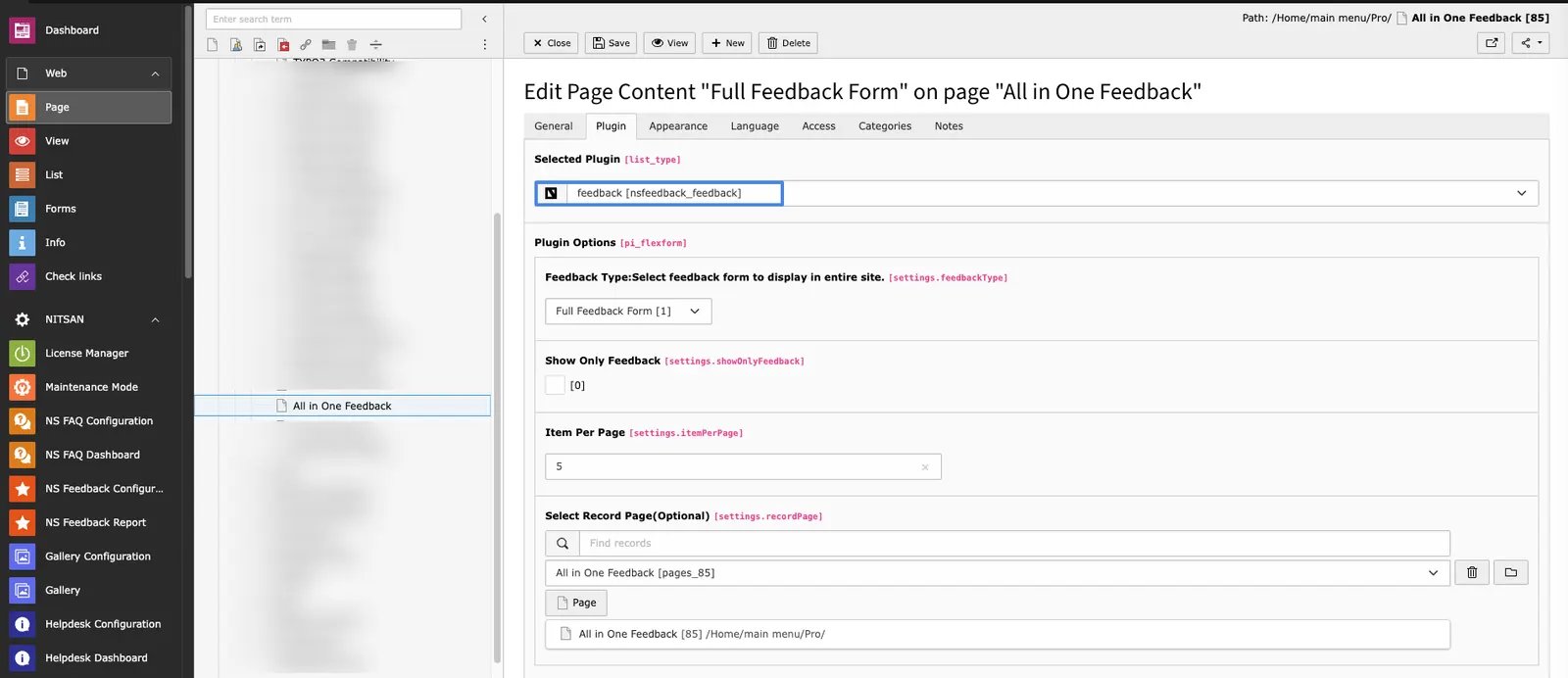The width and height of the screenshot is (1568, 678).
Task: Toggle the Show Only Feedback checkbox
Action: click(555, 385)
